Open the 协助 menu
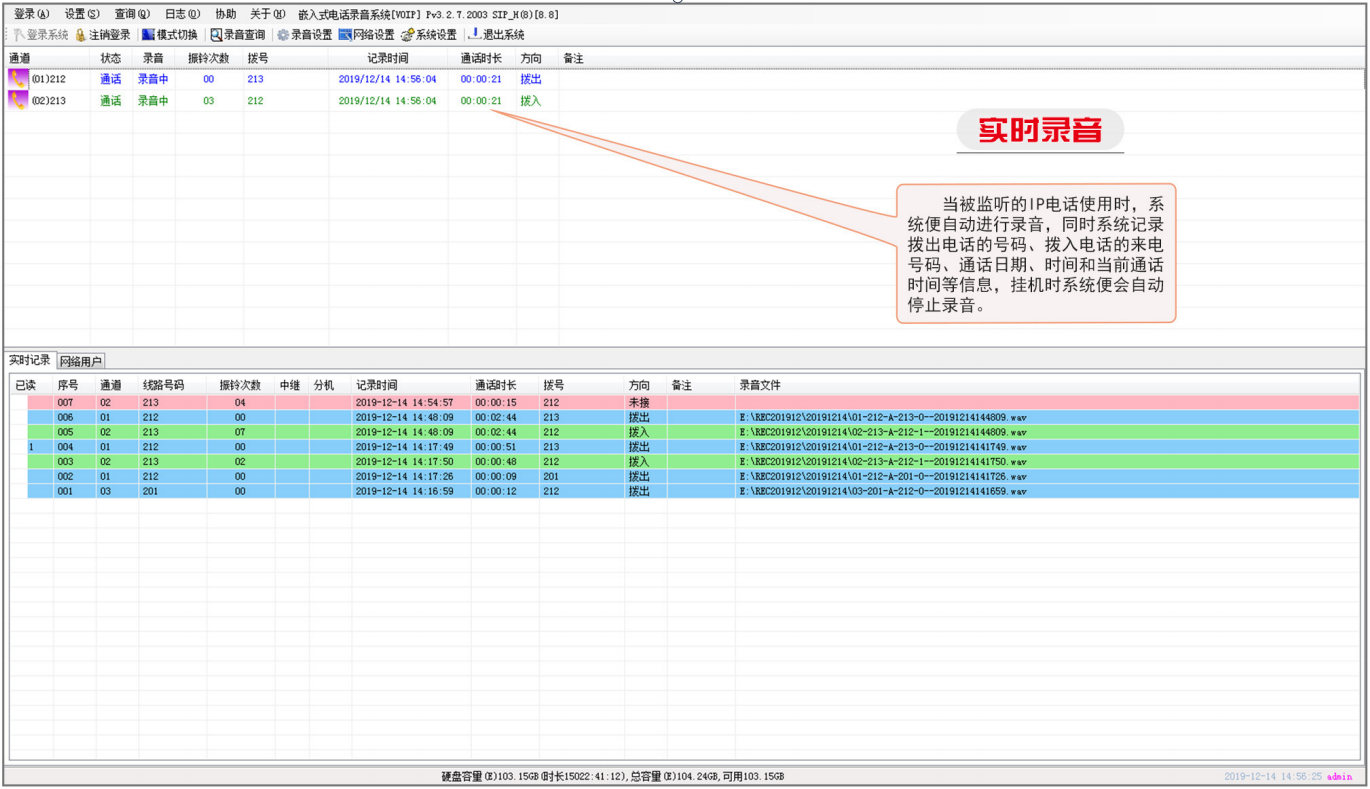Image resolution: width=1370 pixels, height=789 pixels. click(x=226, y=14)
